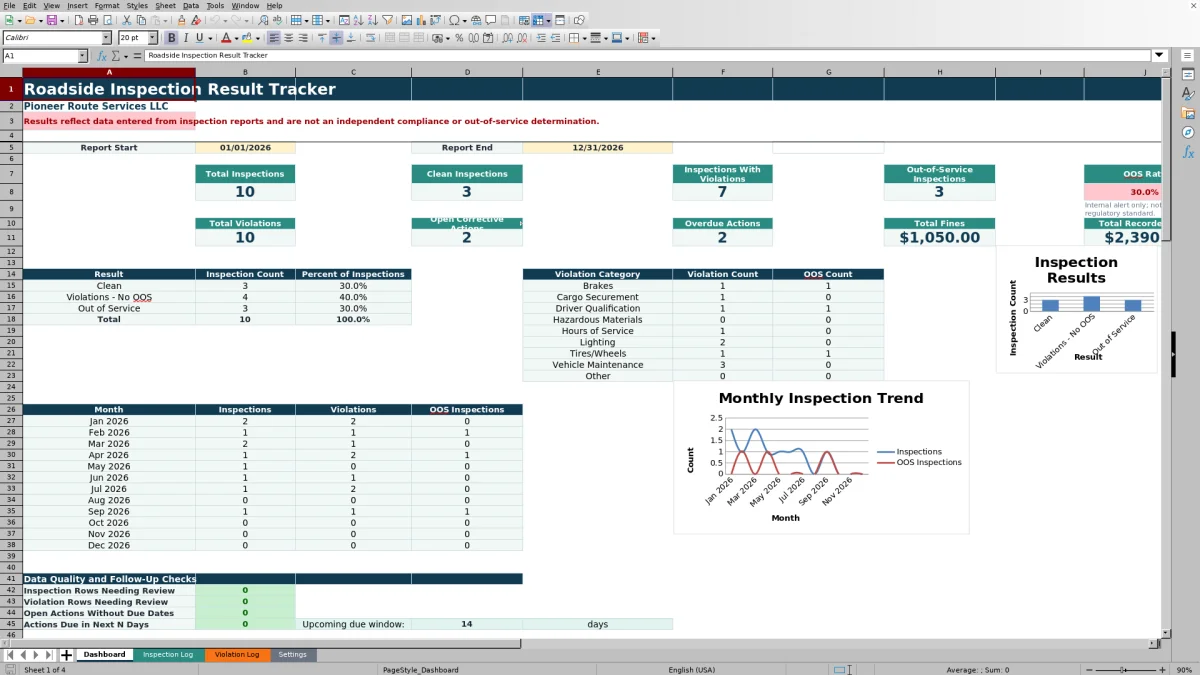Open the Font Name dropdown

pos(106,38)
